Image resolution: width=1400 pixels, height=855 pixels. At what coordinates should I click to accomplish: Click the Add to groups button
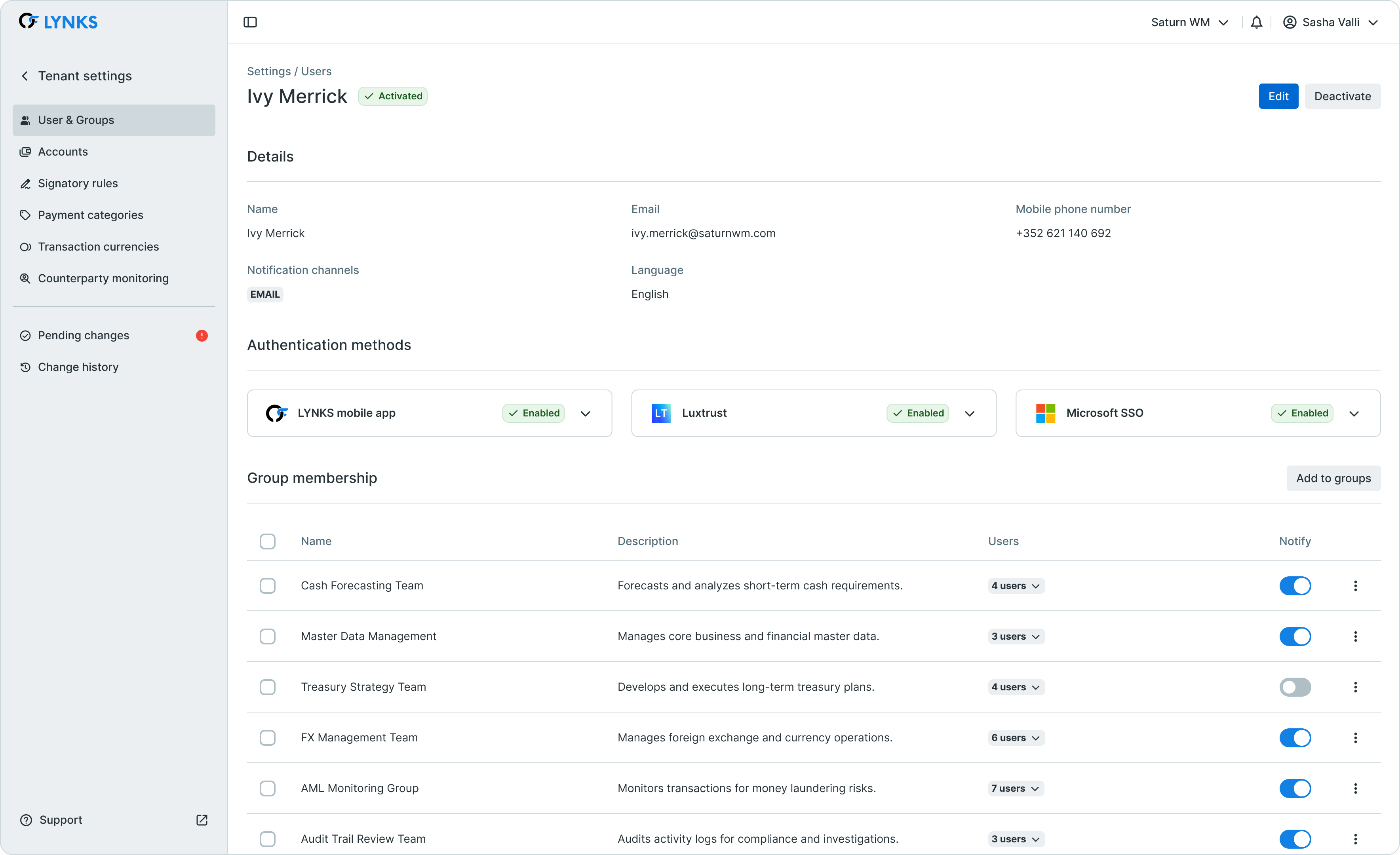pyautogui.click(x=1333, y=478)
